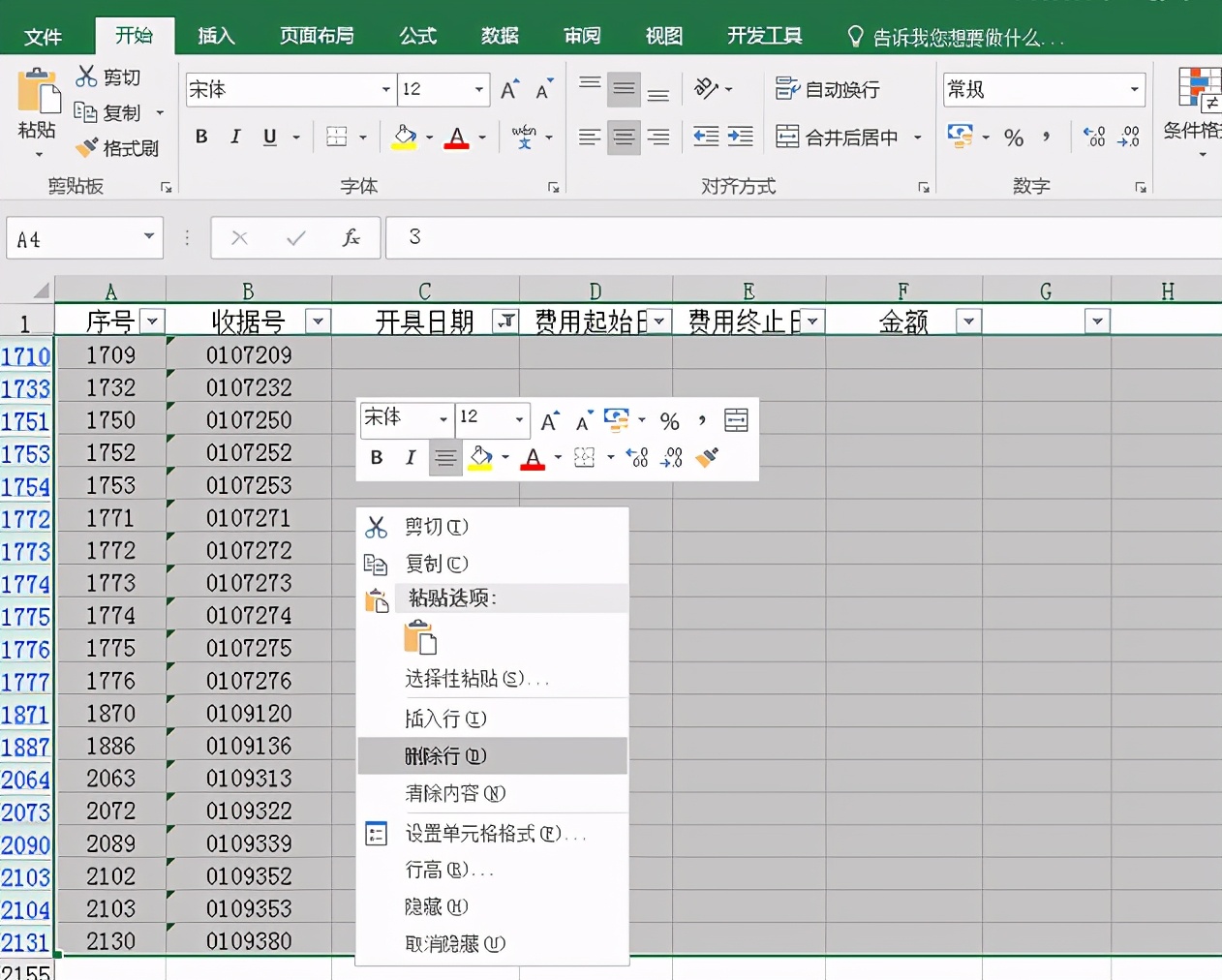Open the Name Box dropdown arrow
The width and height of the screenshot is (1222, 980).
[149, 236]
